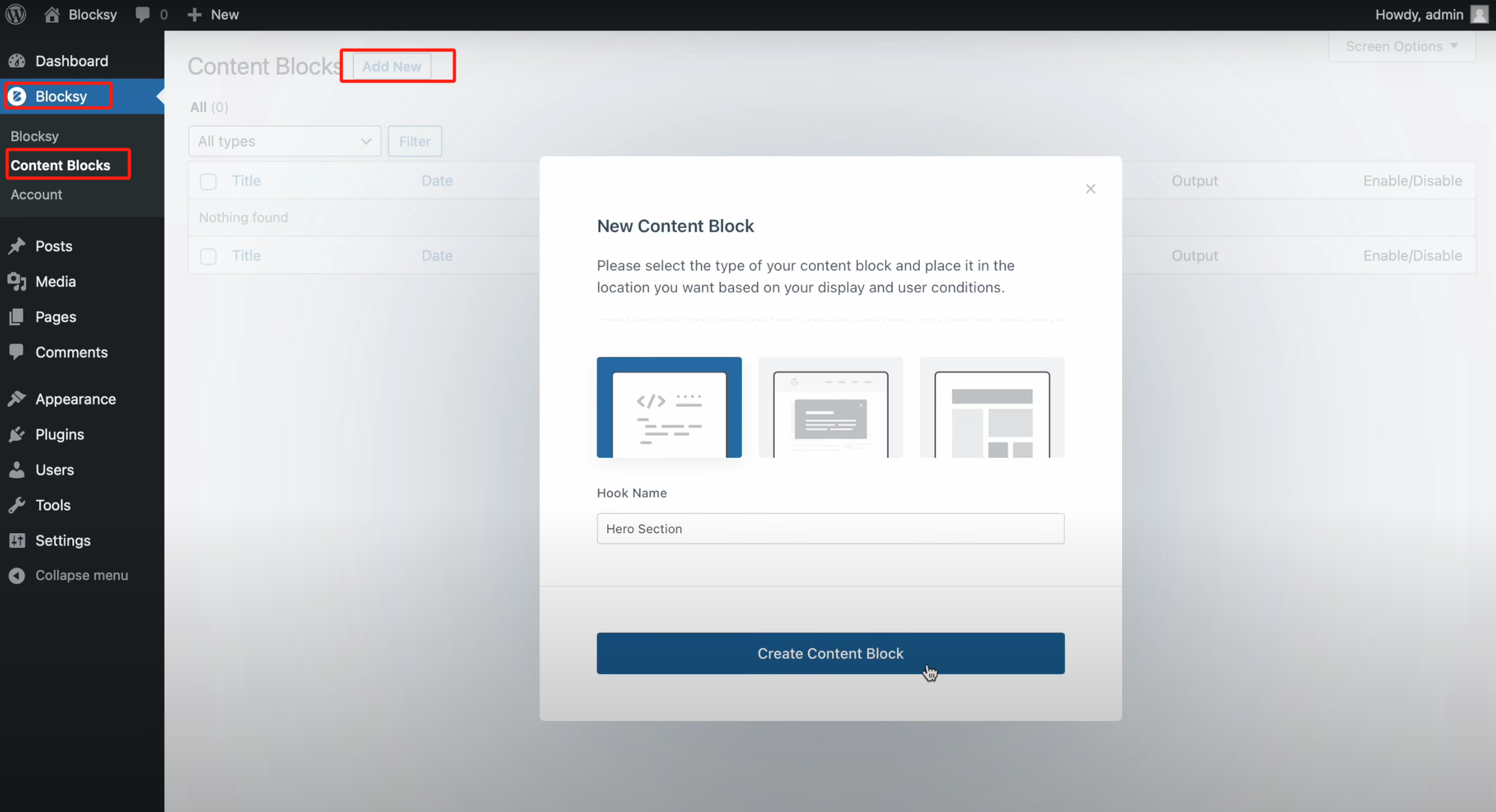The width and height of the screenshot is (1496, 812).
Task: Open the Media library
Action: tap(55, 282)
